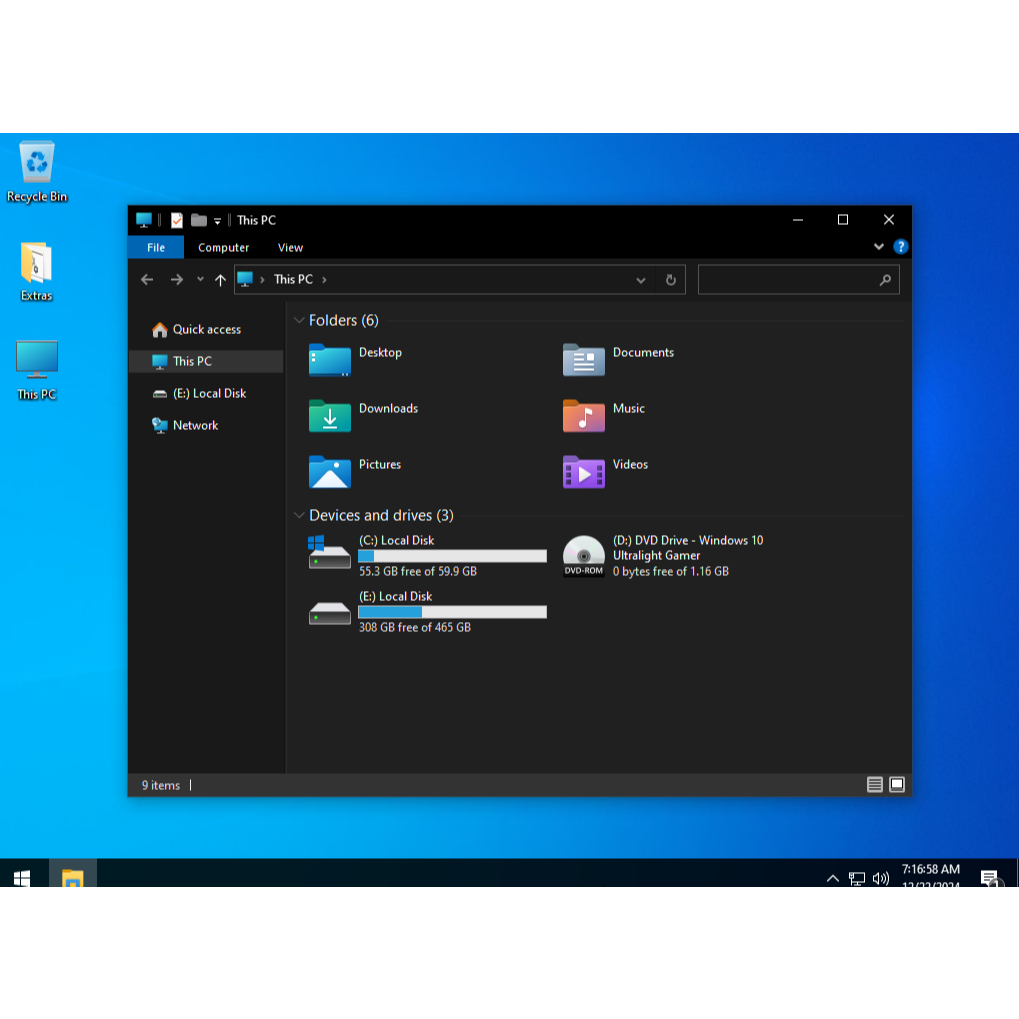The height and width of the screenshot is (1019, 1019).
Task: Select the DVD-ROM drive icon
Action: click(x=583, y=556)
